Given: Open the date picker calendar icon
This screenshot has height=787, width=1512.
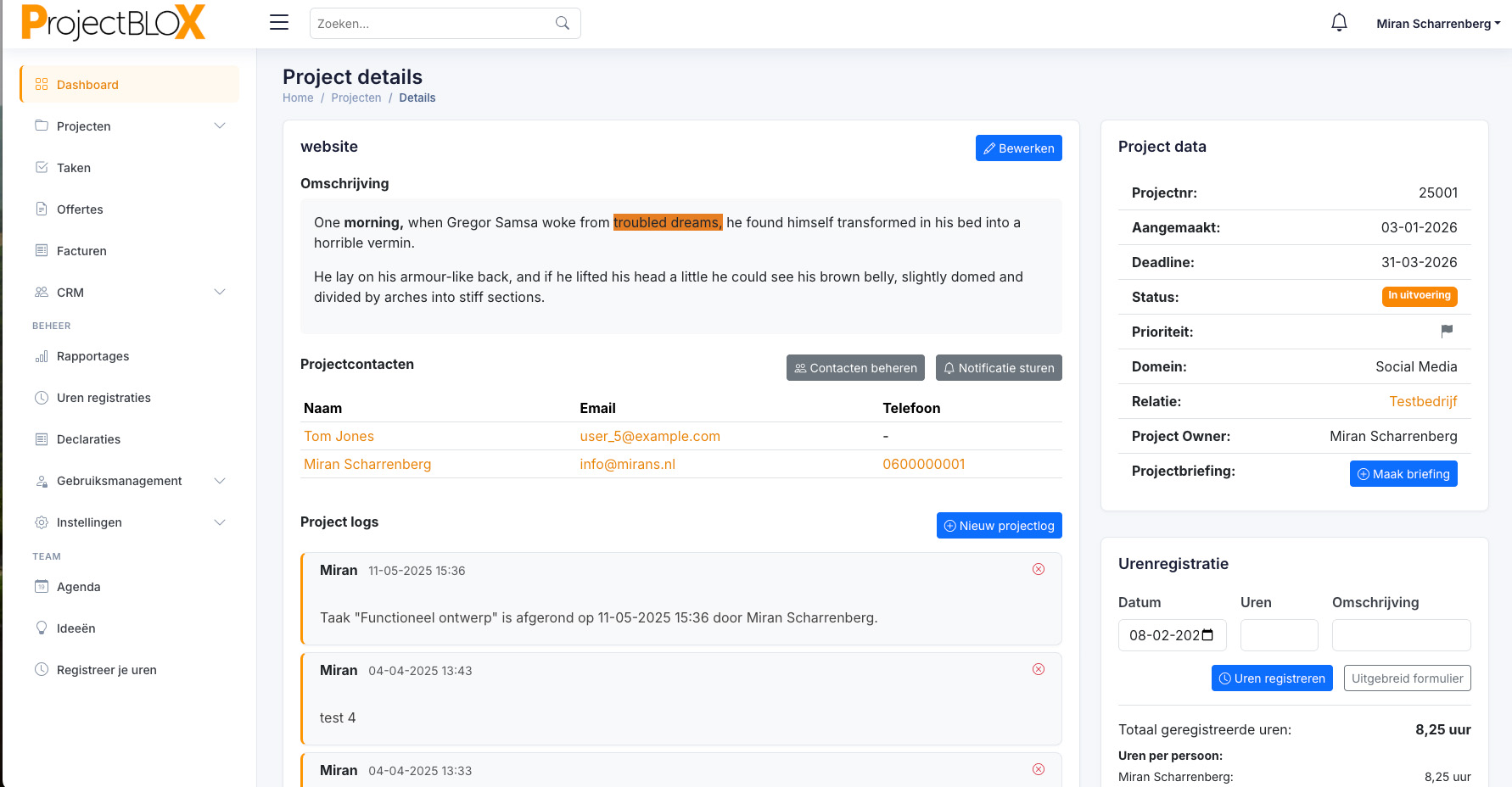Looking at the screenshot, I should pyautogui.click(x=1208, y=635).
